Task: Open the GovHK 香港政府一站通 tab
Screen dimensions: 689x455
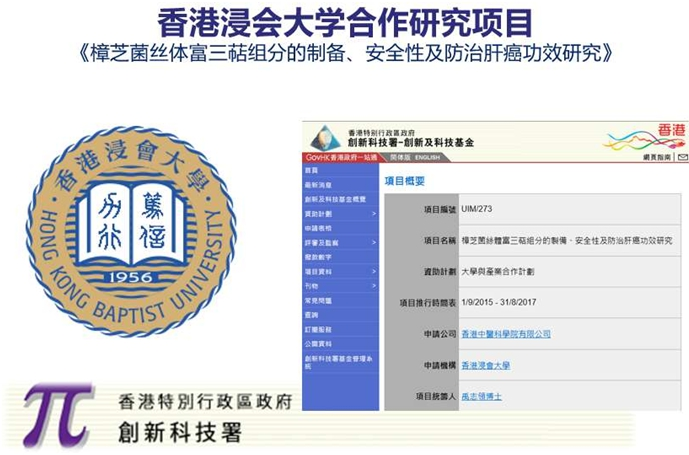Action: 341,157
